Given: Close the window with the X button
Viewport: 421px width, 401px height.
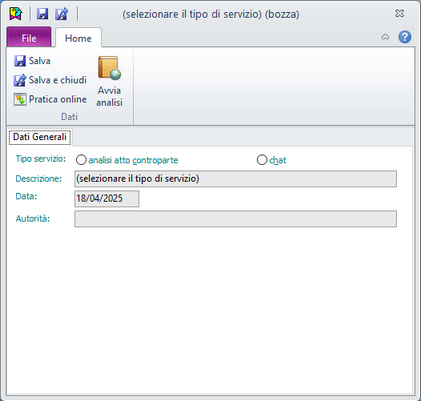Looking at the screenshot, I should click(400, 14).
